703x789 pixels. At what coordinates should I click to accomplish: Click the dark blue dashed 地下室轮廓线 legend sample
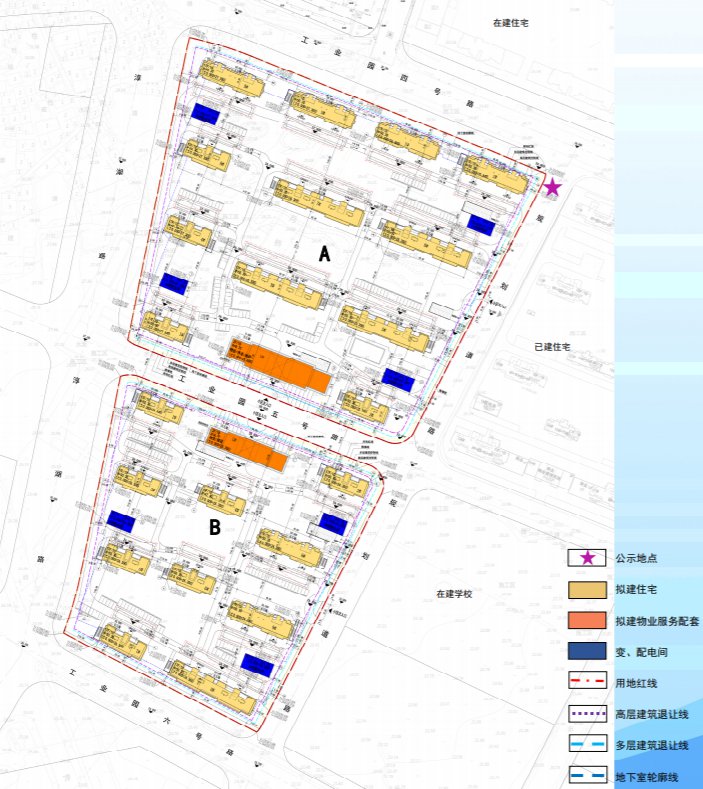pos(587,775)
